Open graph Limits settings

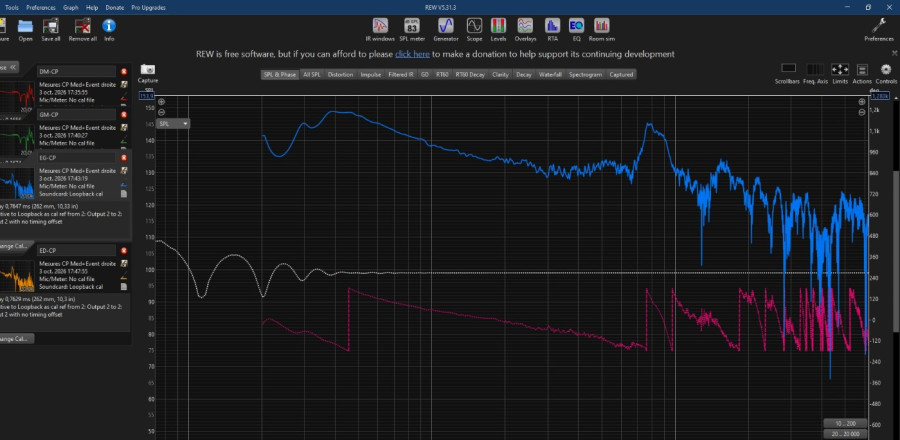[840, 69]
